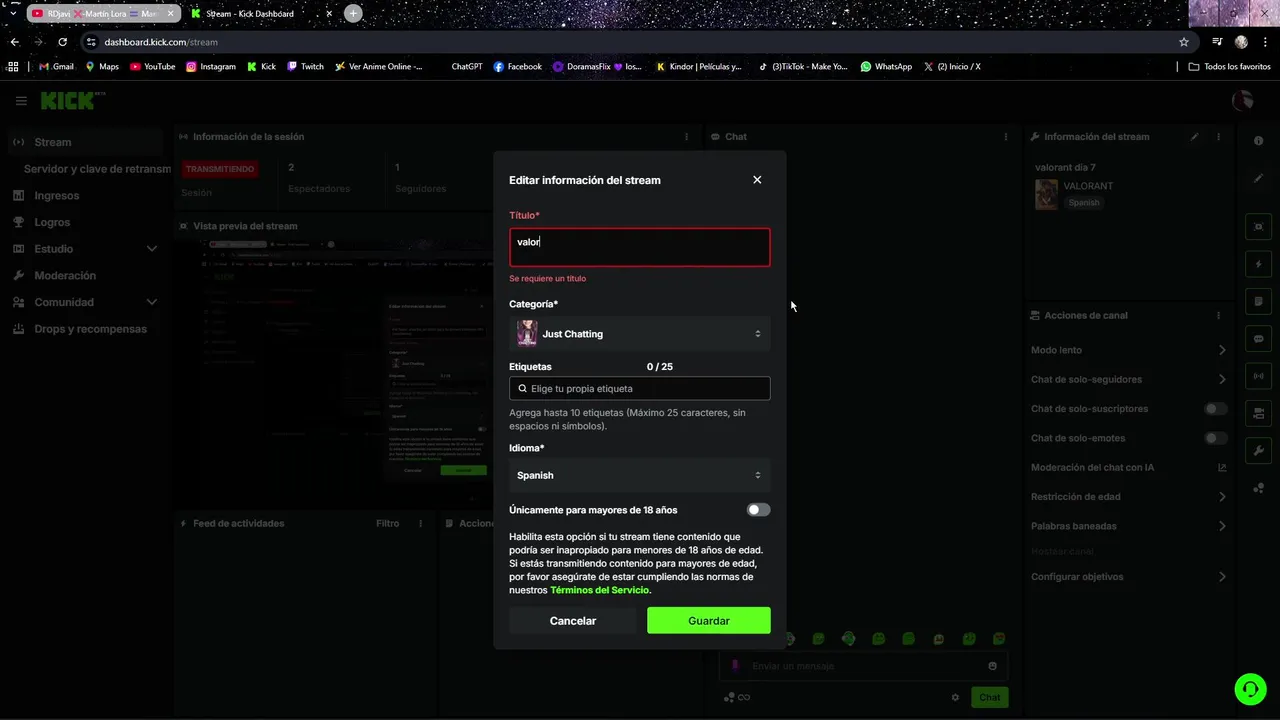Go to Ingresos in the sidebar
The width and height of the screenshot is (1280, 720).
click(56, 196)
